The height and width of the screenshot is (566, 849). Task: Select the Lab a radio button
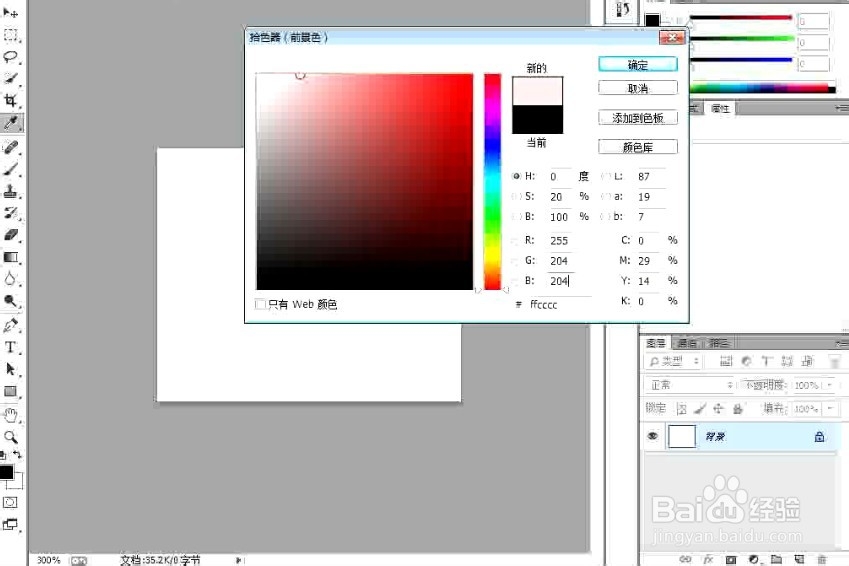pos(606,196)
